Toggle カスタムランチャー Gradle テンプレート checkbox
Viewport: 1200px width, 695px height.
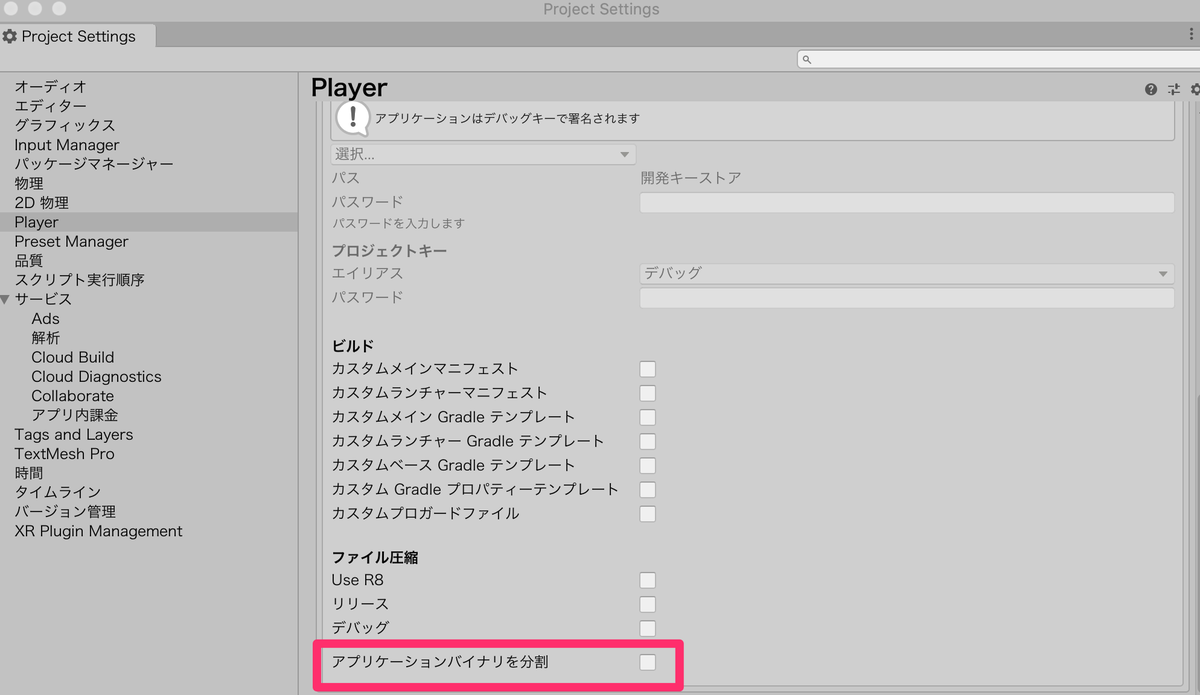[x=648, y=441]
